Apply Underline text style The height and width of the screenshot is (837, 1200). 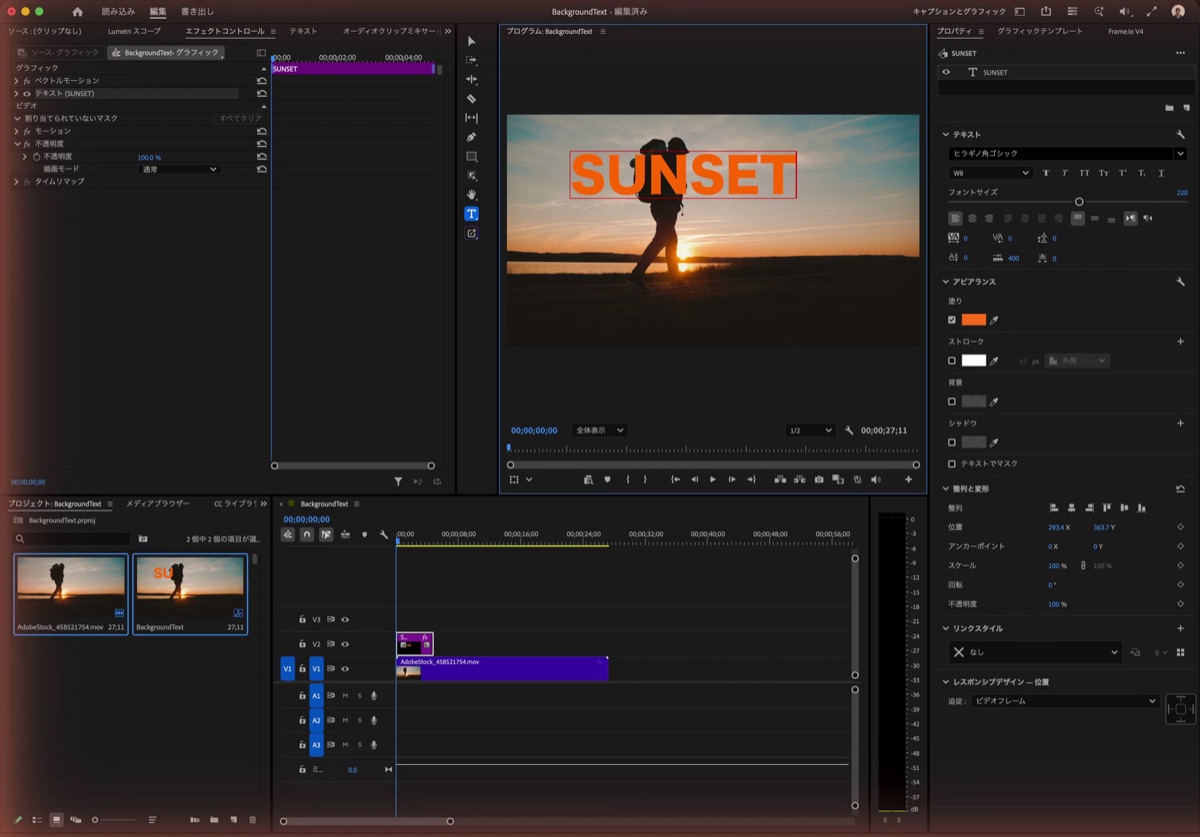click(1161, 173)
